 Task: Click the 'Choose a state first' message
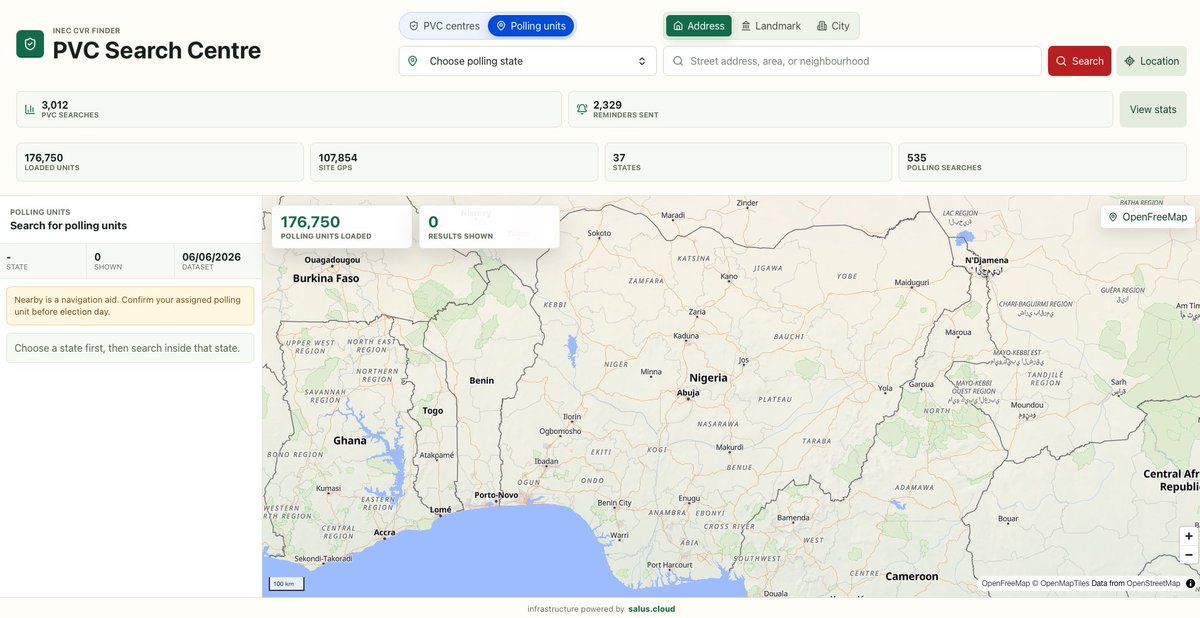point(130,348)
